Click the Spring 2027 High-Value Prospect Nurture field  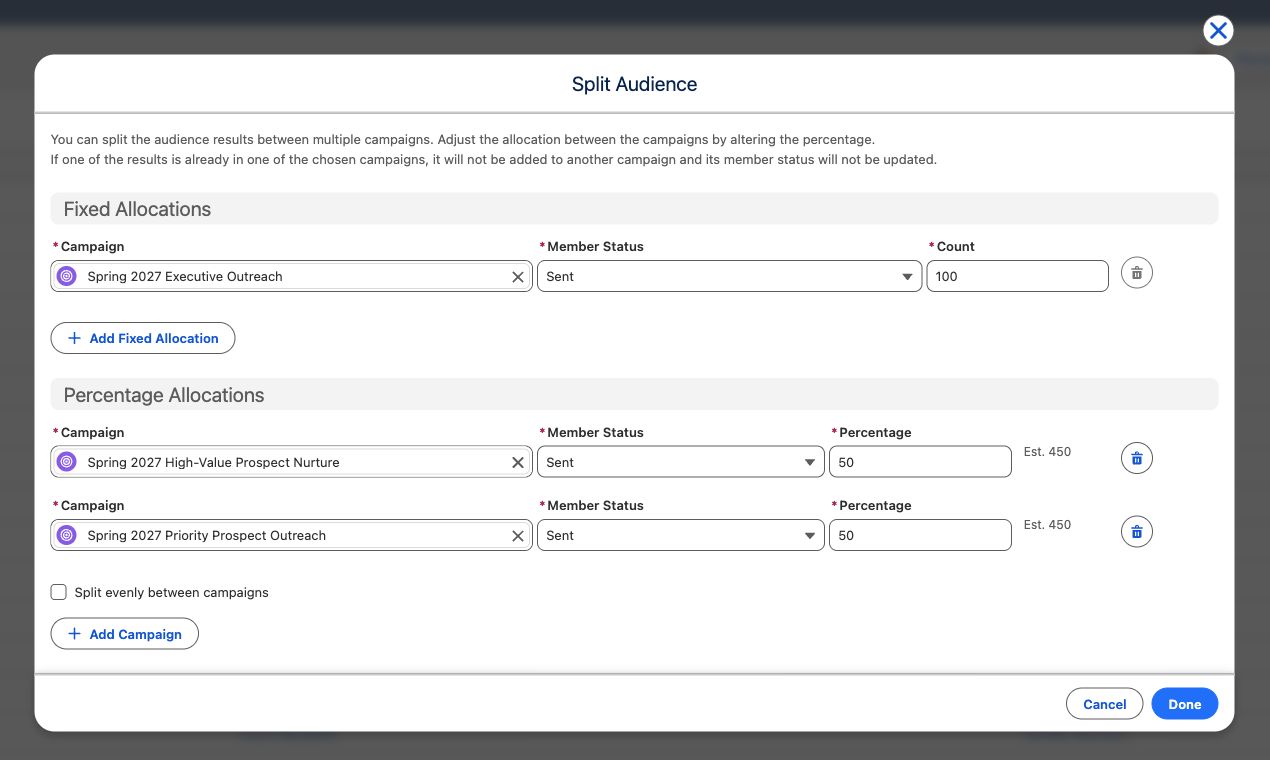(291, 462)
